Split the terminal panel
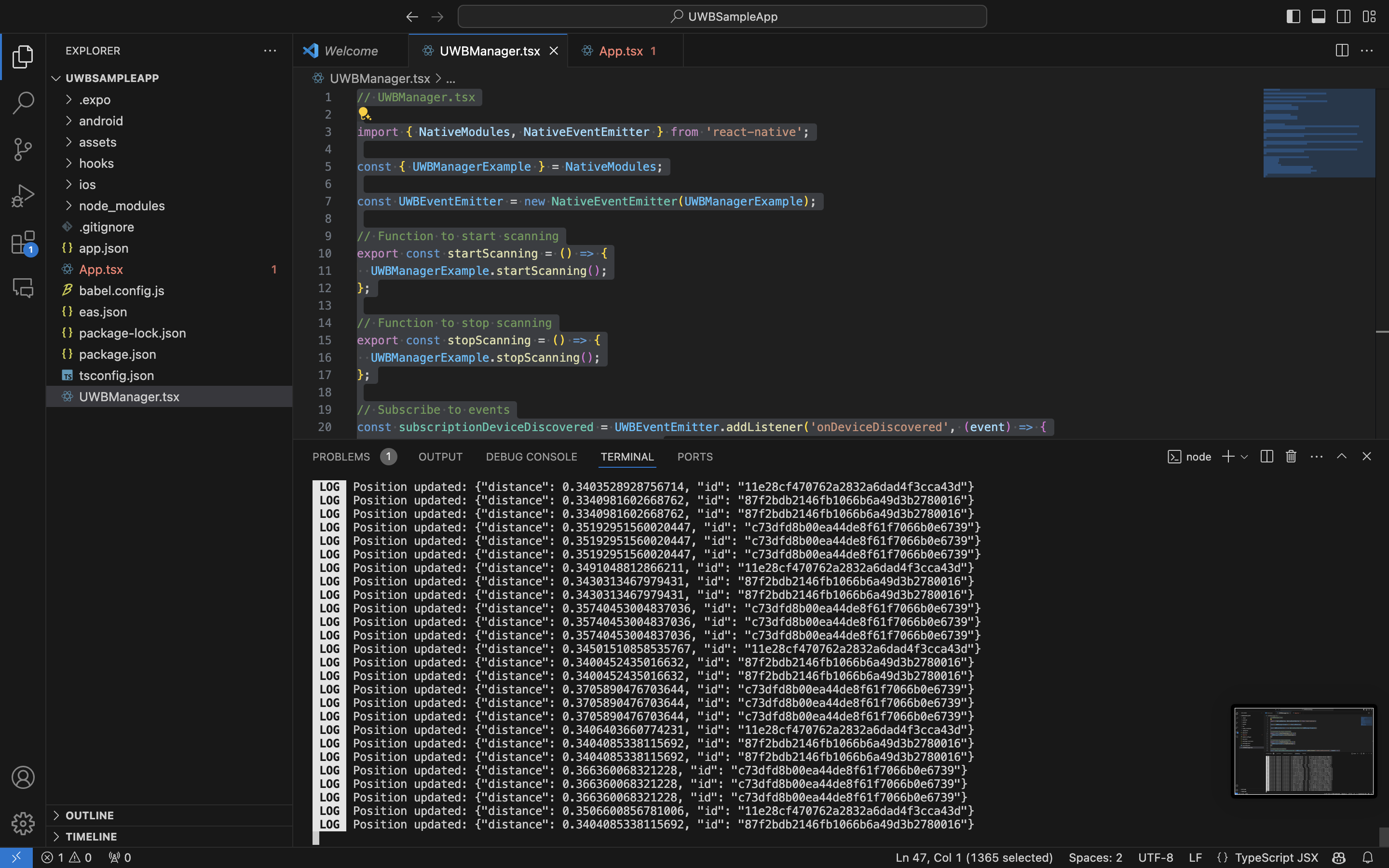1389x868 pixels. coord(1267,456)
